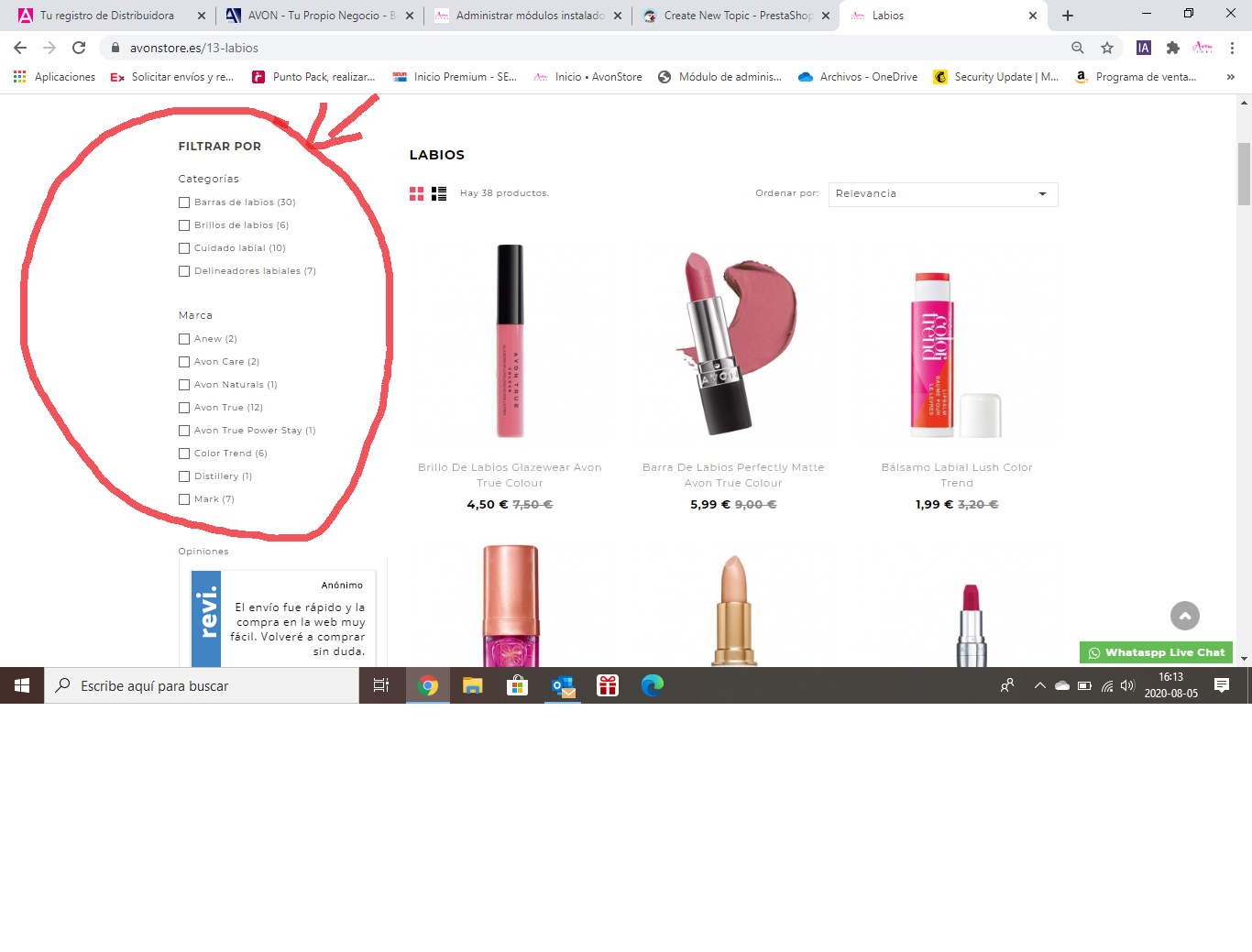Click the volume icon in system tray

pyautogui.click(x=1127, y=685)
